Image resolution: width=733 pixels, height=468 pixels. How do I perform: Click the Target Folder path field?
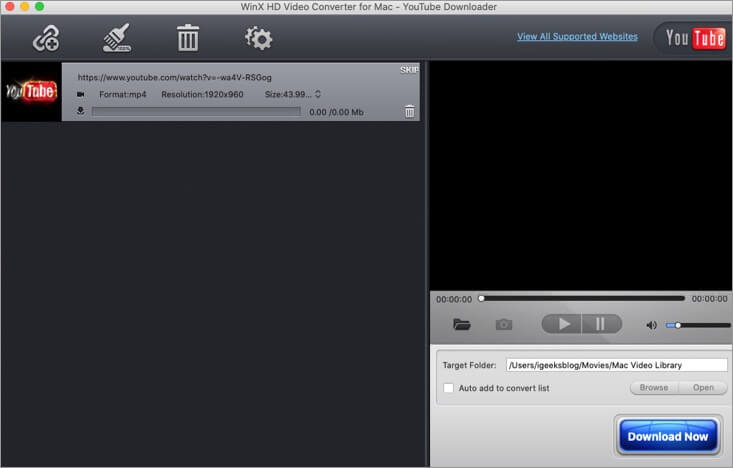point(616,365)
